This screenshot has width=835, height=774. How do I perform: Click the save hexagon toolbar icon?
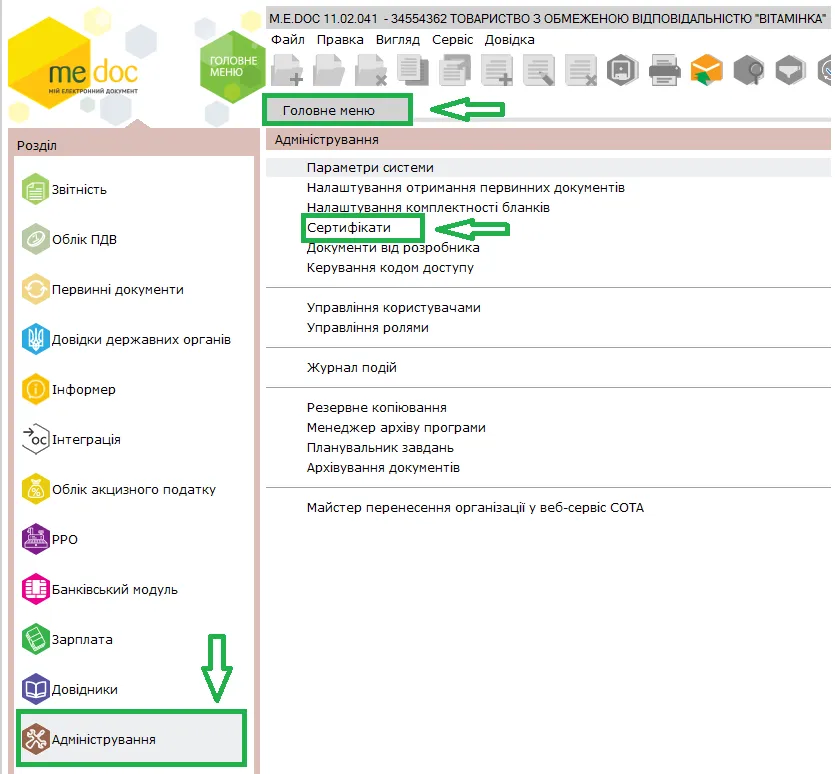pos(622,70)
